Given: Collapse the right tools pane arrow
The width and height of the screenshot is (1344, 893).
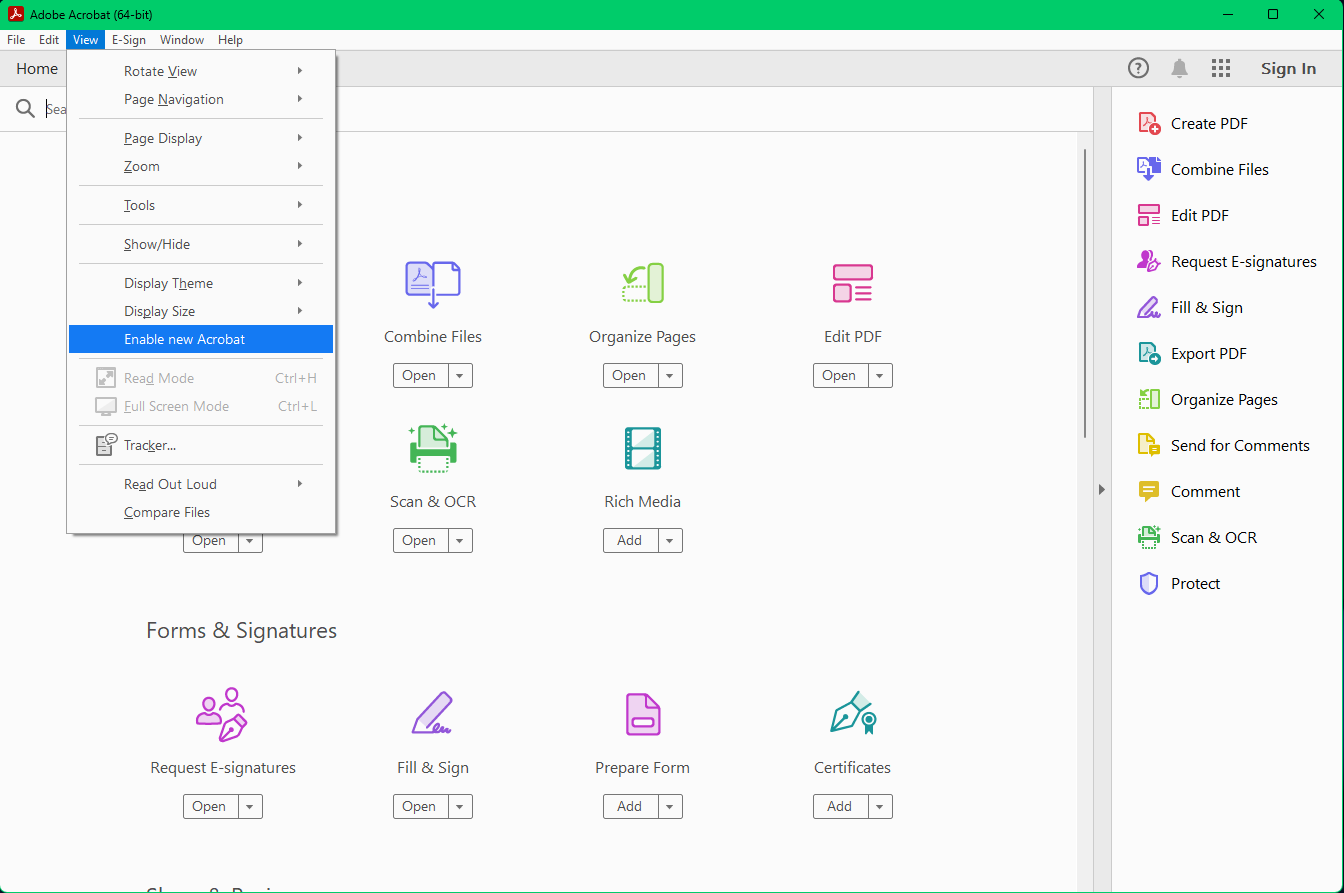Looking at the screenshot, I should point(1101,490).
